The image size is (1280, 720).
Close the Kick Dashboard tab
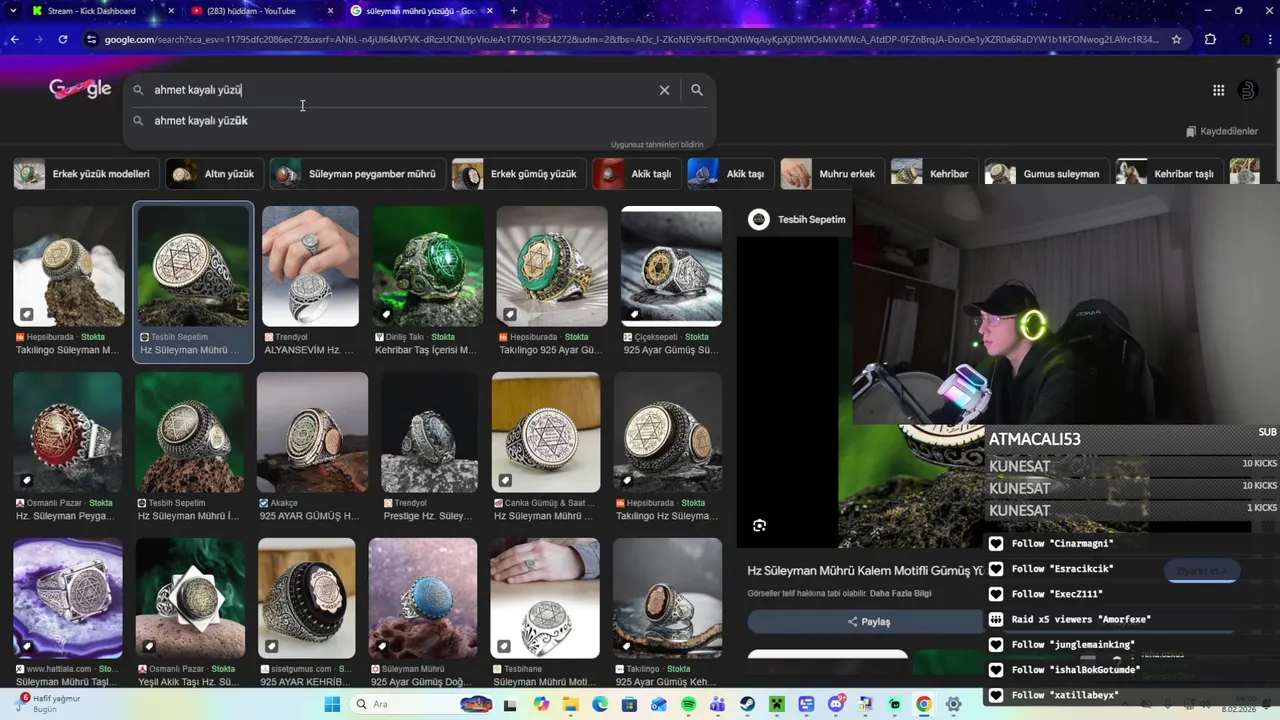tap(171, 11)
